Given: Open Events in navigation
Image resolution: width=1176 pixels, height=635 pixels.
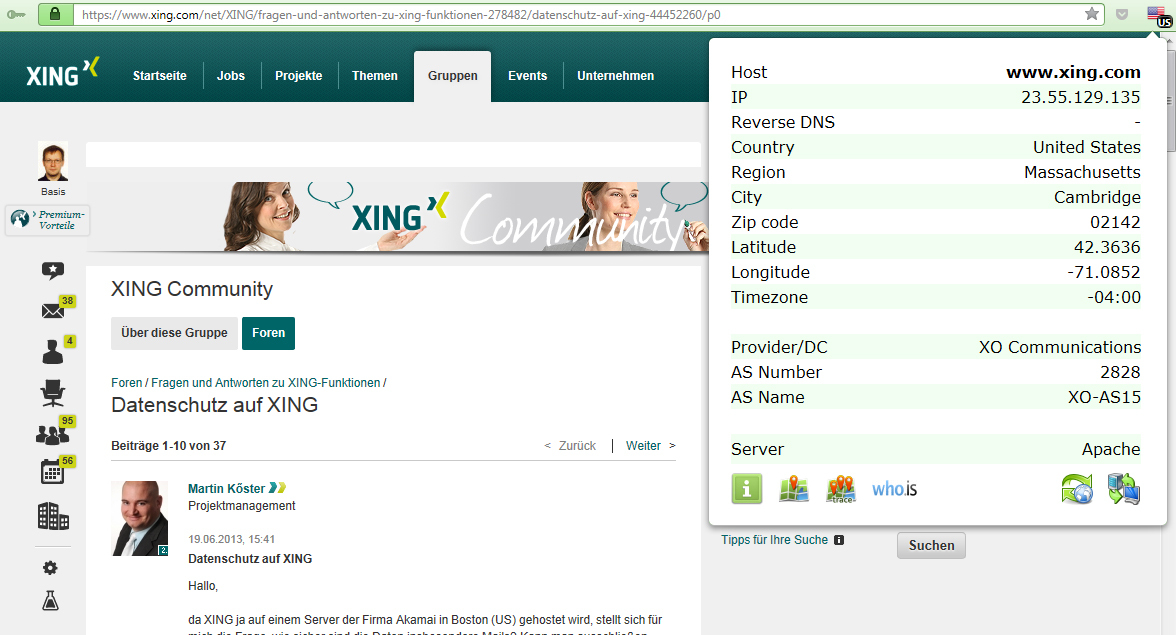Looking at the screenshot, I should click(527, 76).
